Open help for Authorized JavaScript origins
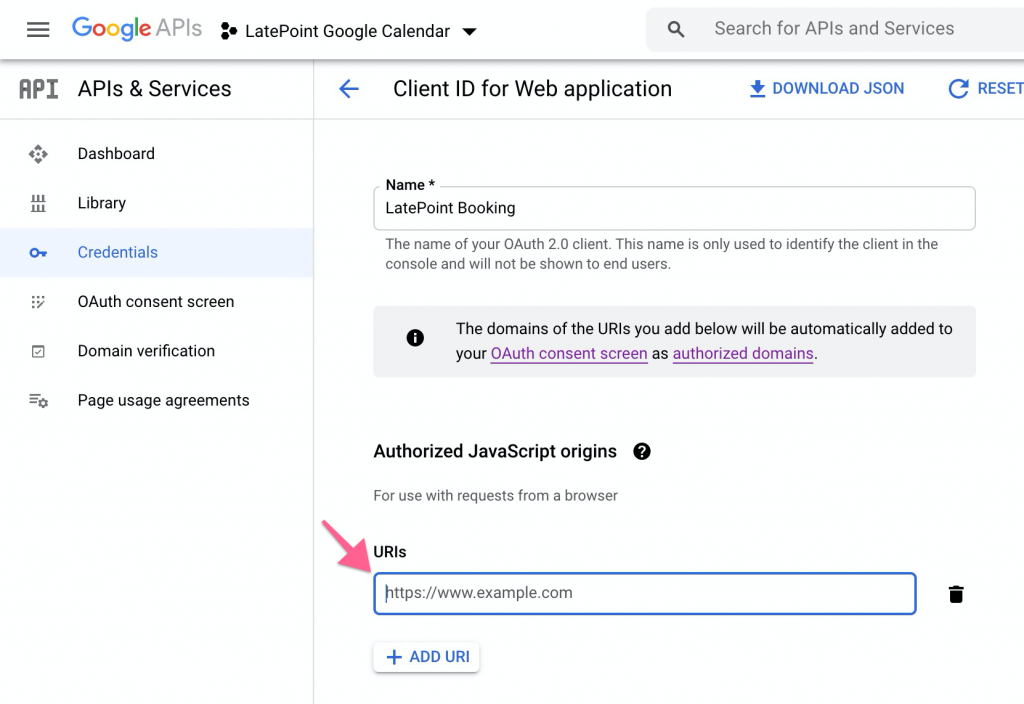The image size is (1024, 704). (x=641, y=451)
